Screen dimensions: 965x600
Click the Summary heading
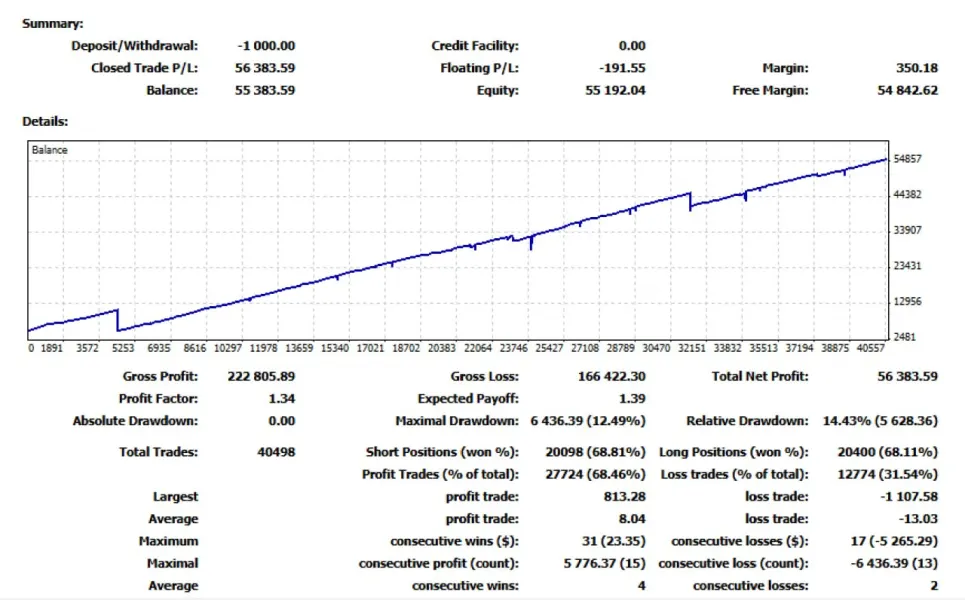pos(52,24)
